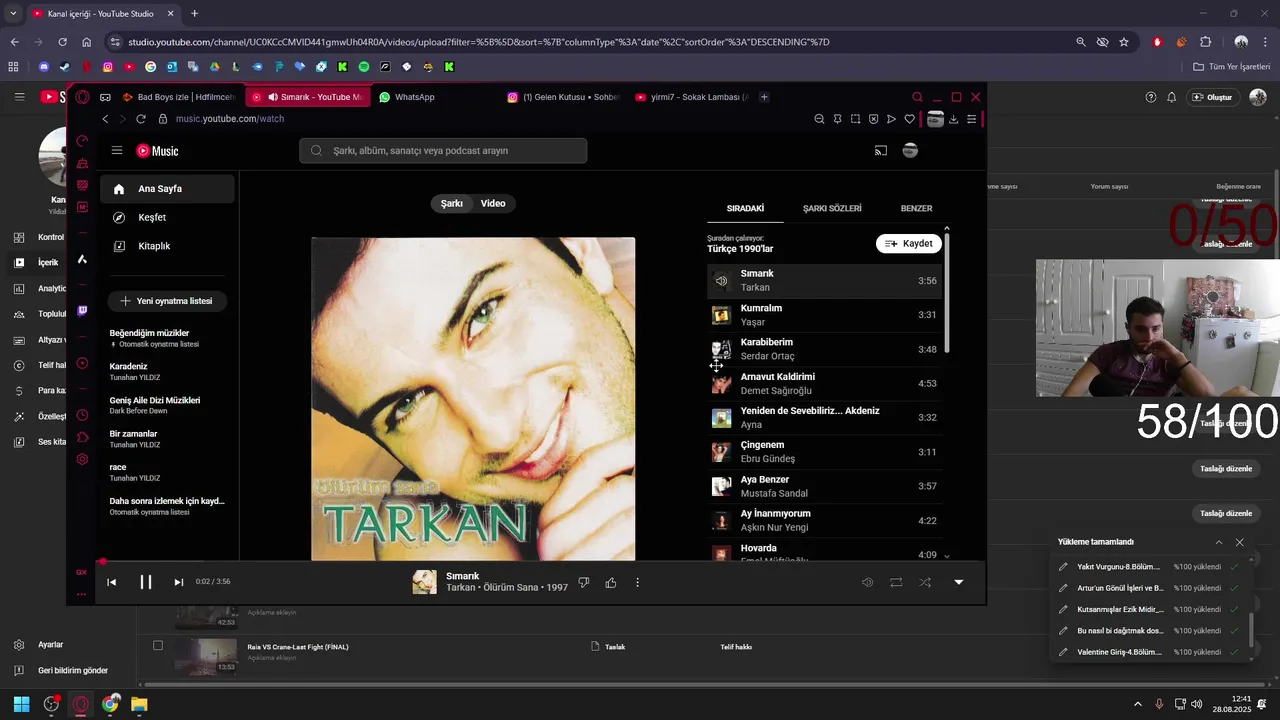Open Ayarlar in YouTube Studio sidebar
This screenshot has height=720, width=1280.
(x=50, y=645)
